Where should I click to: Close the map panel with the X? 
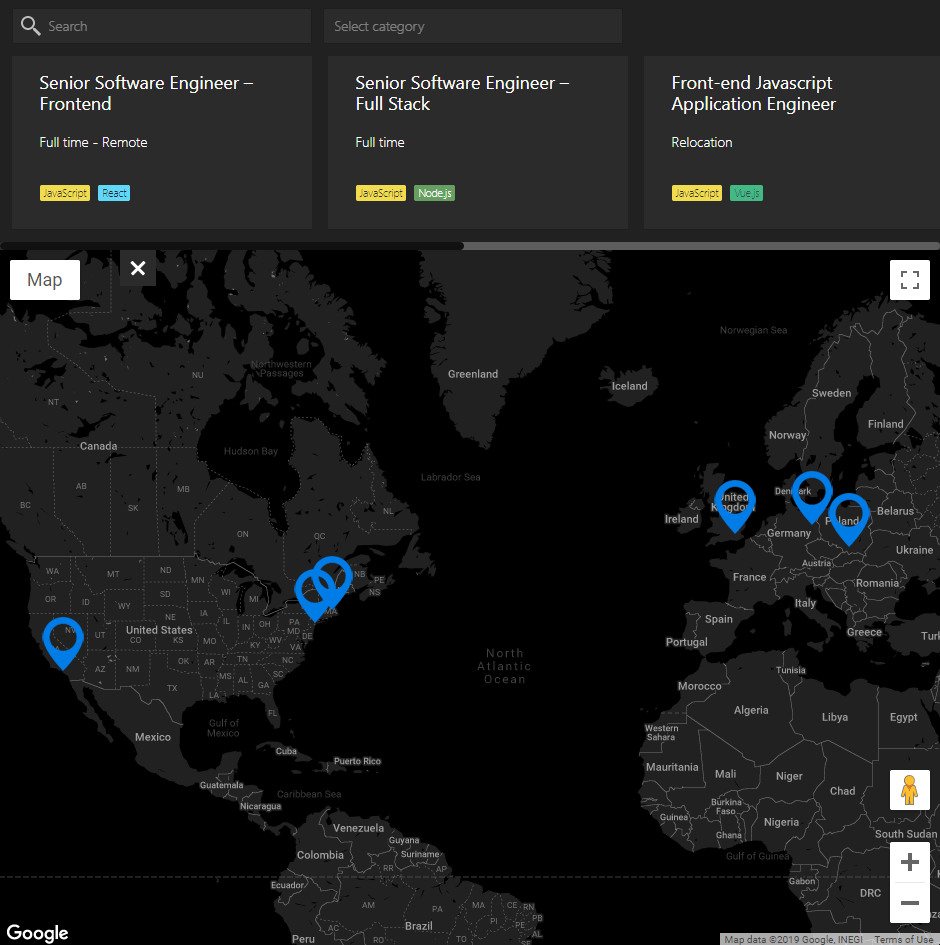pyautogui.click(x=137, y=268)
